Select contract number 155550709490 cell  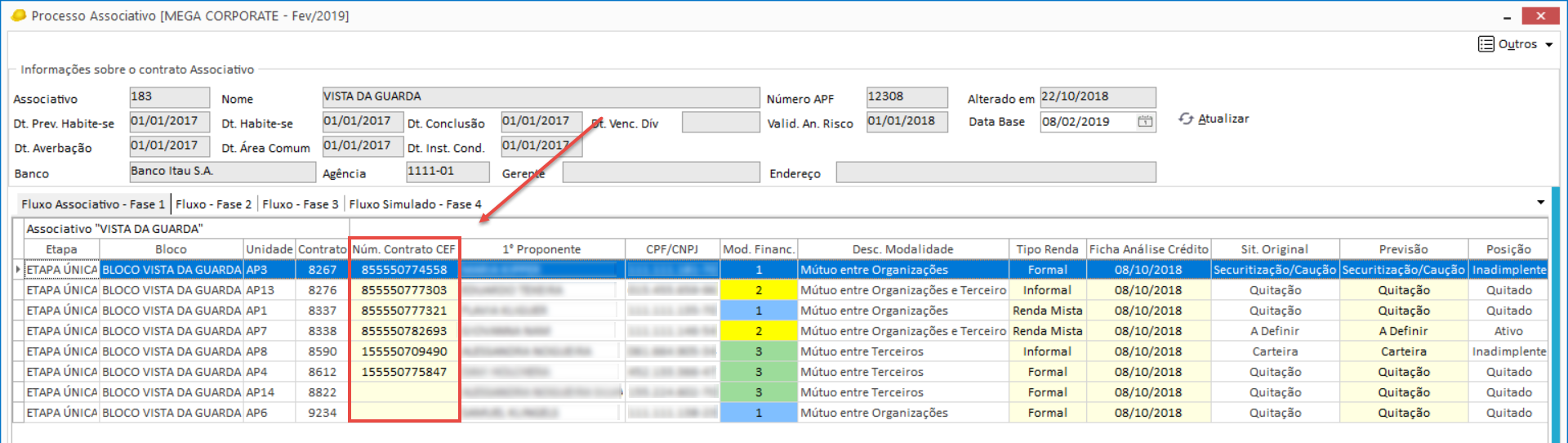tap(404, 351)
